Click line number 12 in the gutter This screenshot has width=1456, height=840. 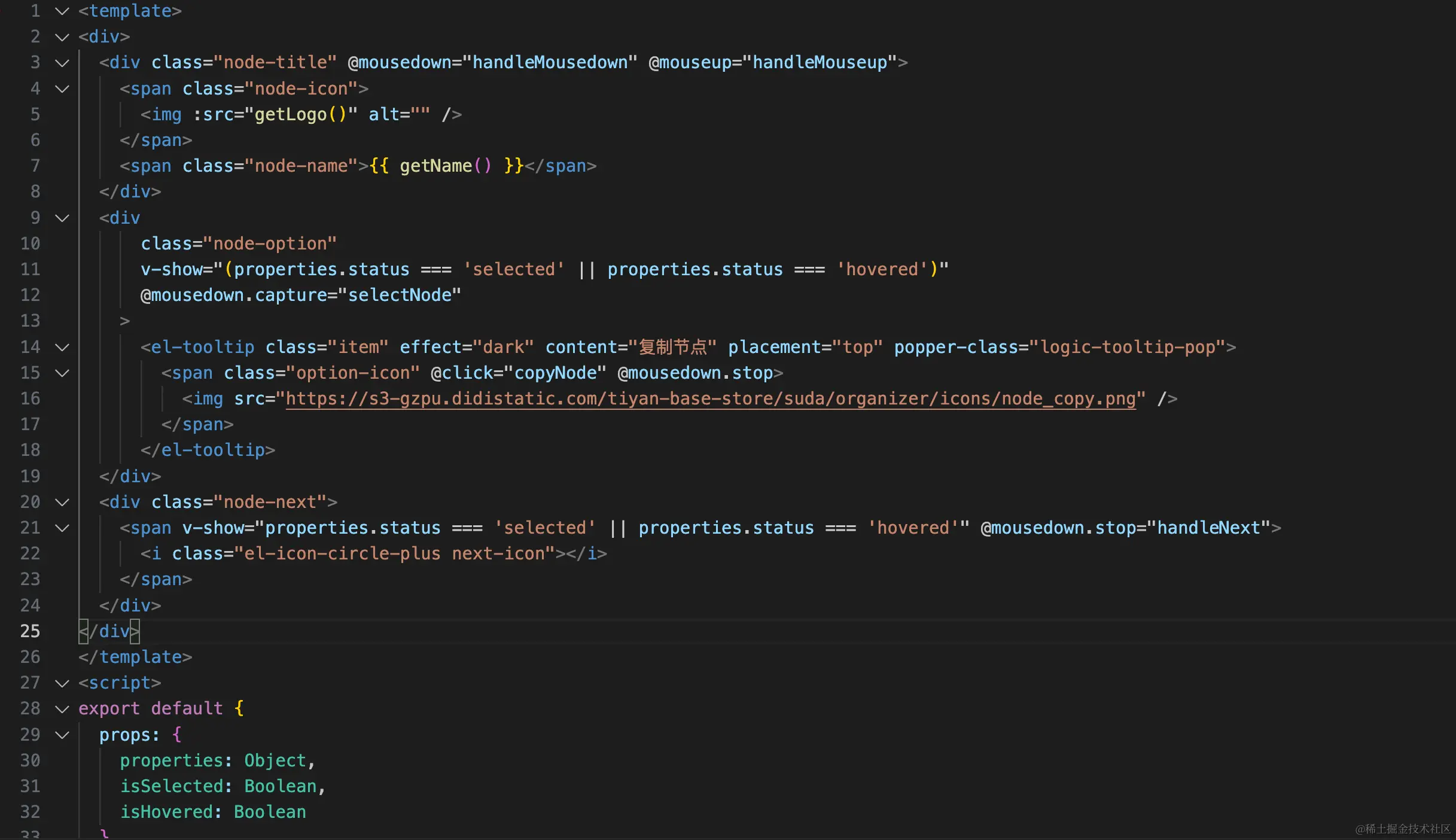pos(30,295)
